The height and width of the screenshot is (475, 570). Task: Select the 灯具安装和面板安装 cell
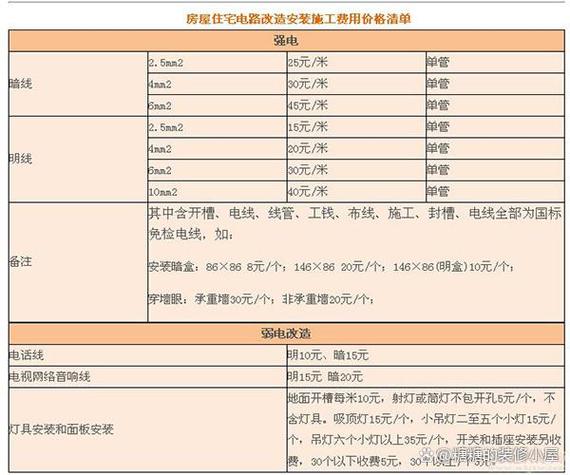coord(148,430)
